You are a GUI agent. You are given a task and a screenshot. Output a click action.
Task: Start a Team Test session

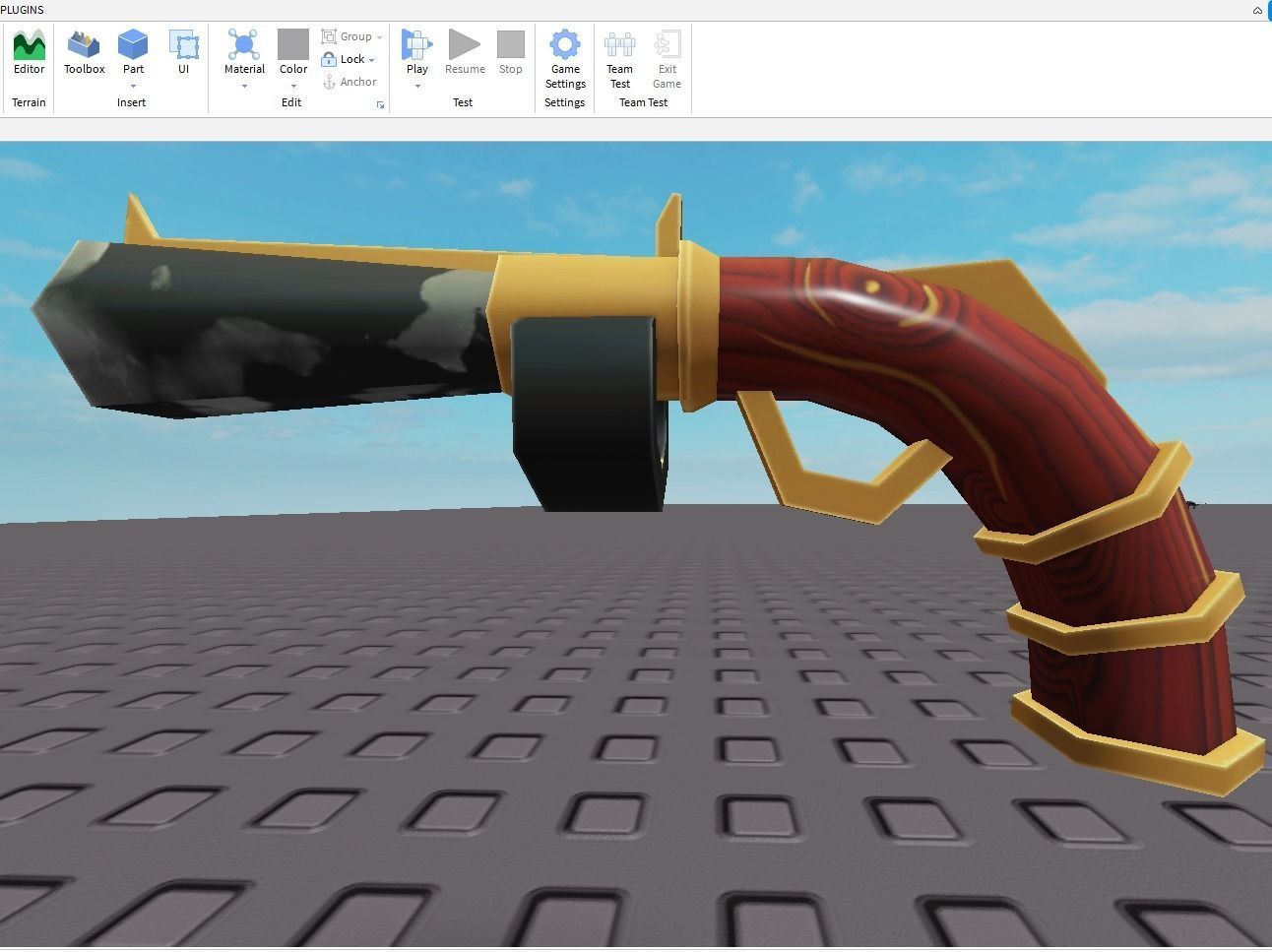pos(619,59)
